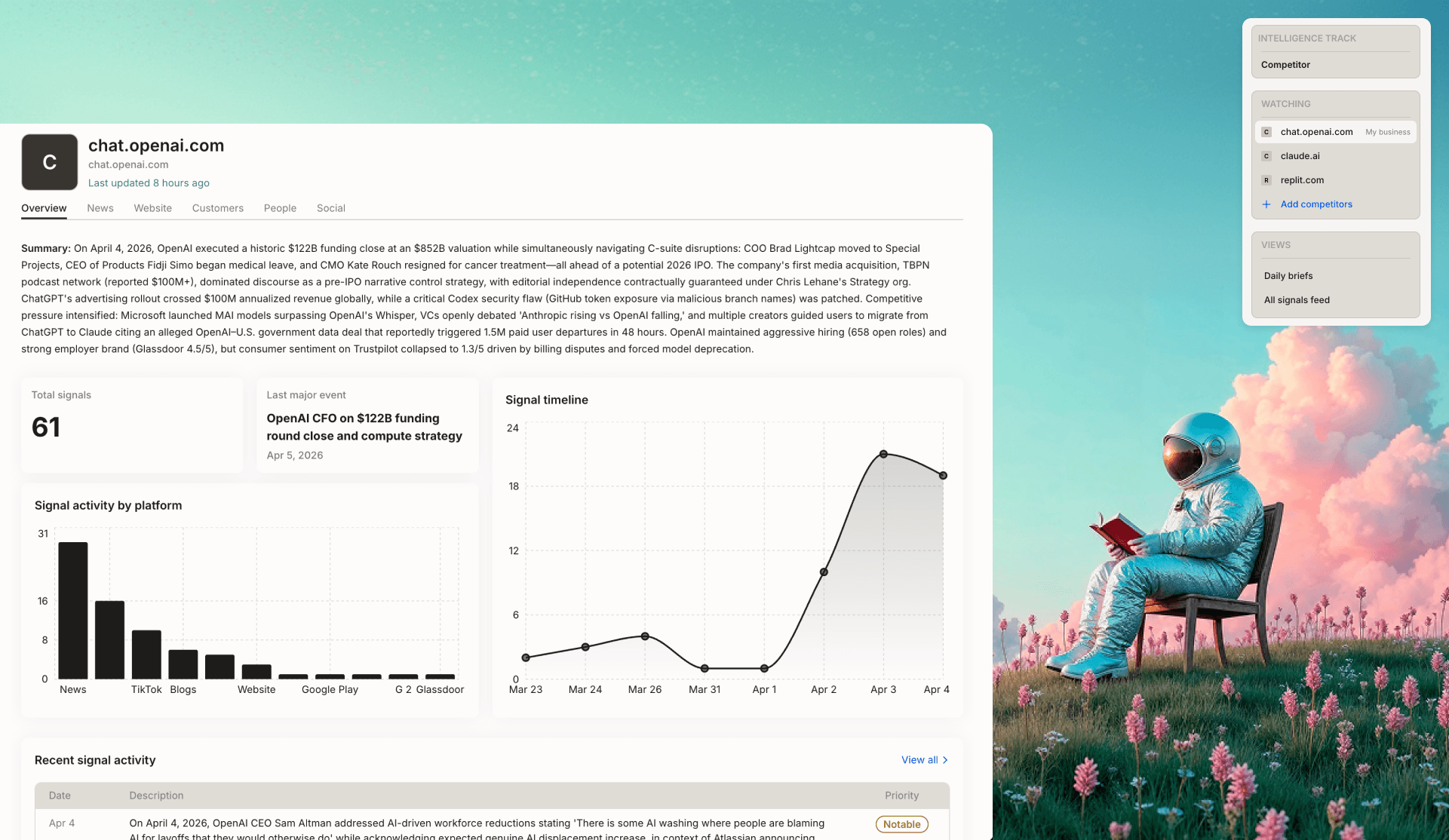Viewport: 1449px width, 840px height.
Task: Click the Apr 2 data point on timeline
Action: (x=824, y=572)
